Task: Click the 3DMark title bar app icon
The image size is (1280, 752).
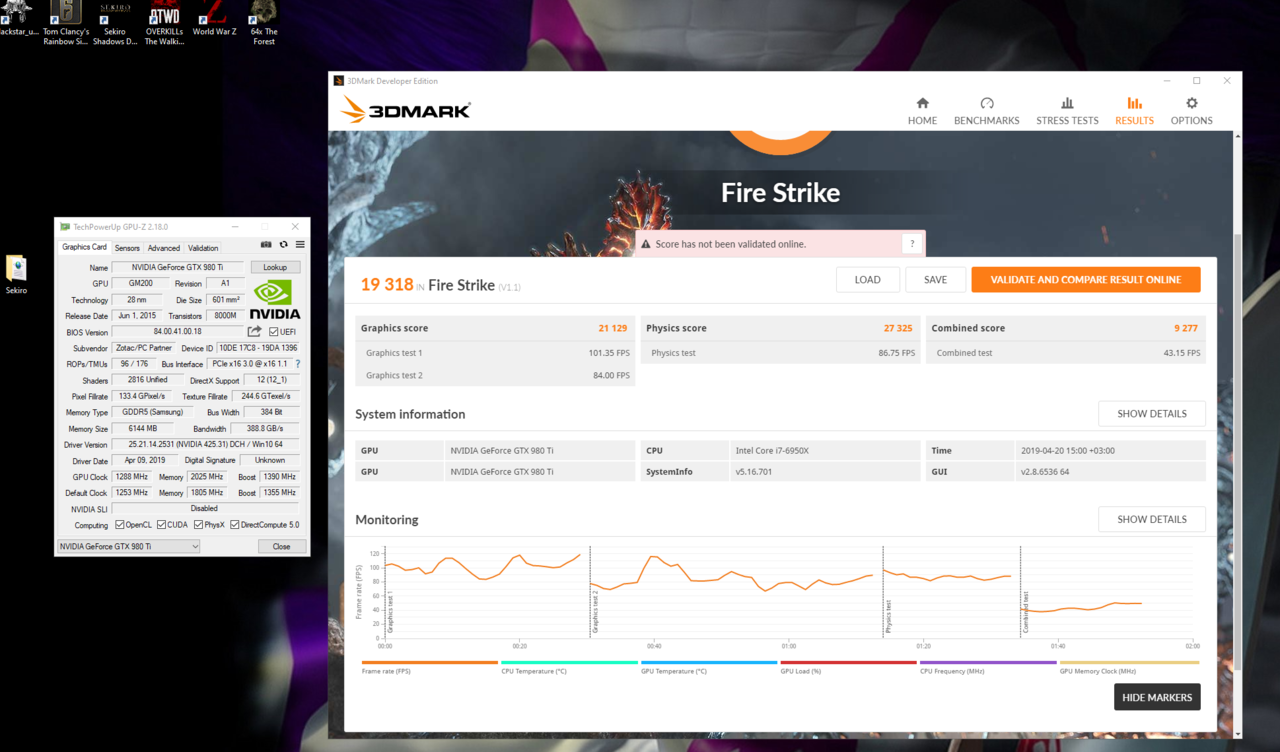Action: [339, 81]
